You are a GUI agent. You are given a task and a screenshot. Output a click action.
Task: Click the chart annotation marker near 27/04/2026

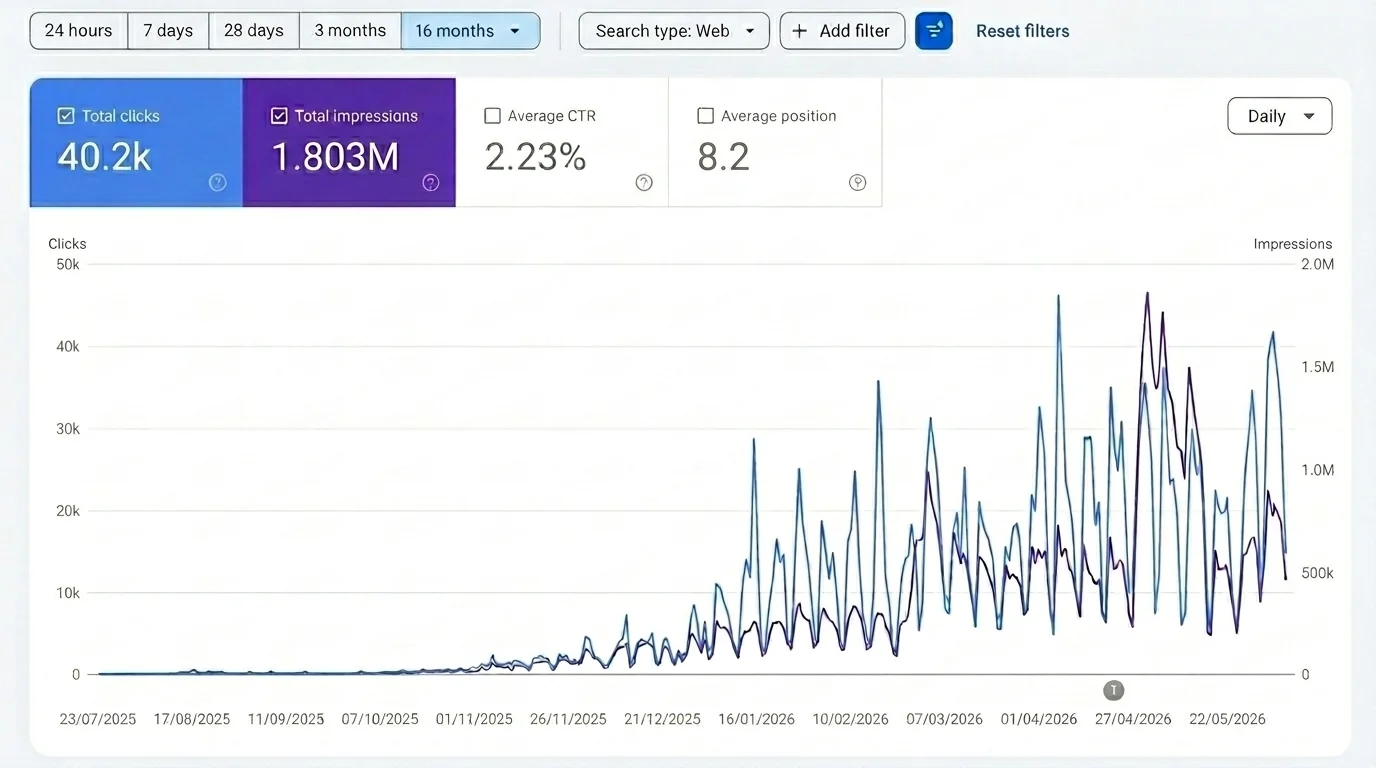(1113, 690)
